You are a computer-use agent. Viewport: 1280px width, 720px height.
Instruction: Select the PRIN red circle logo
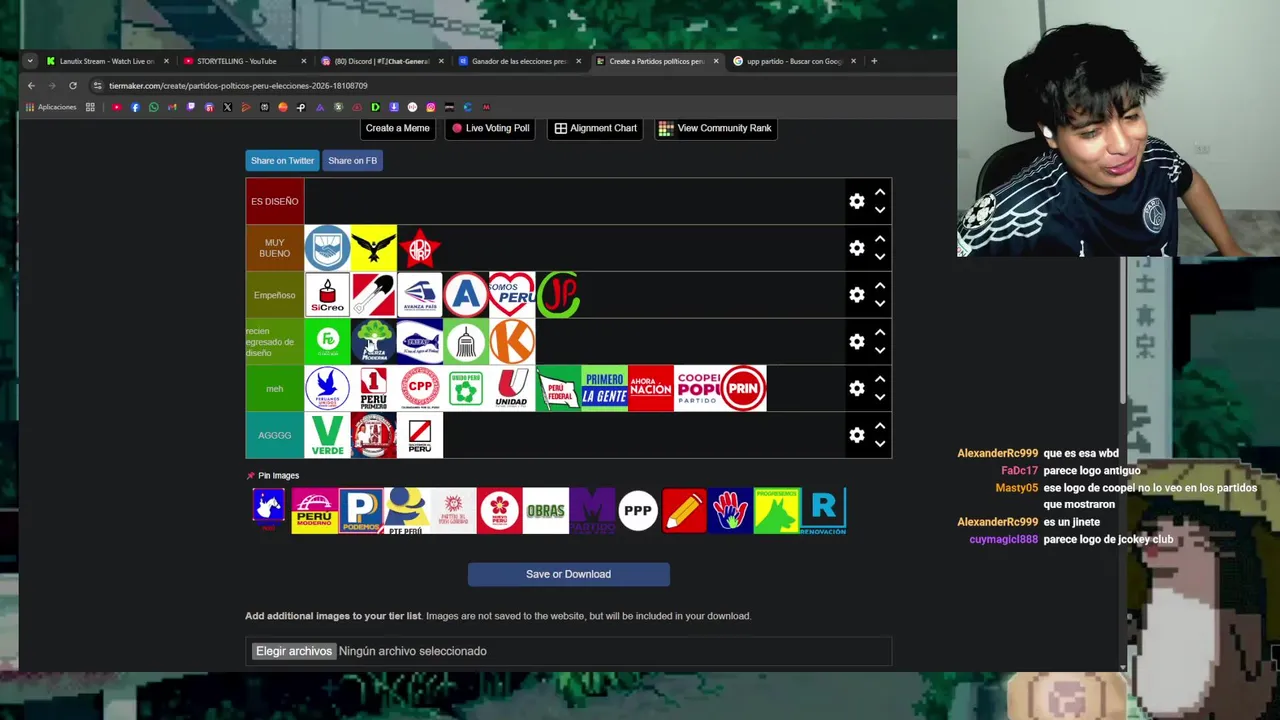(x=743, y=388)
